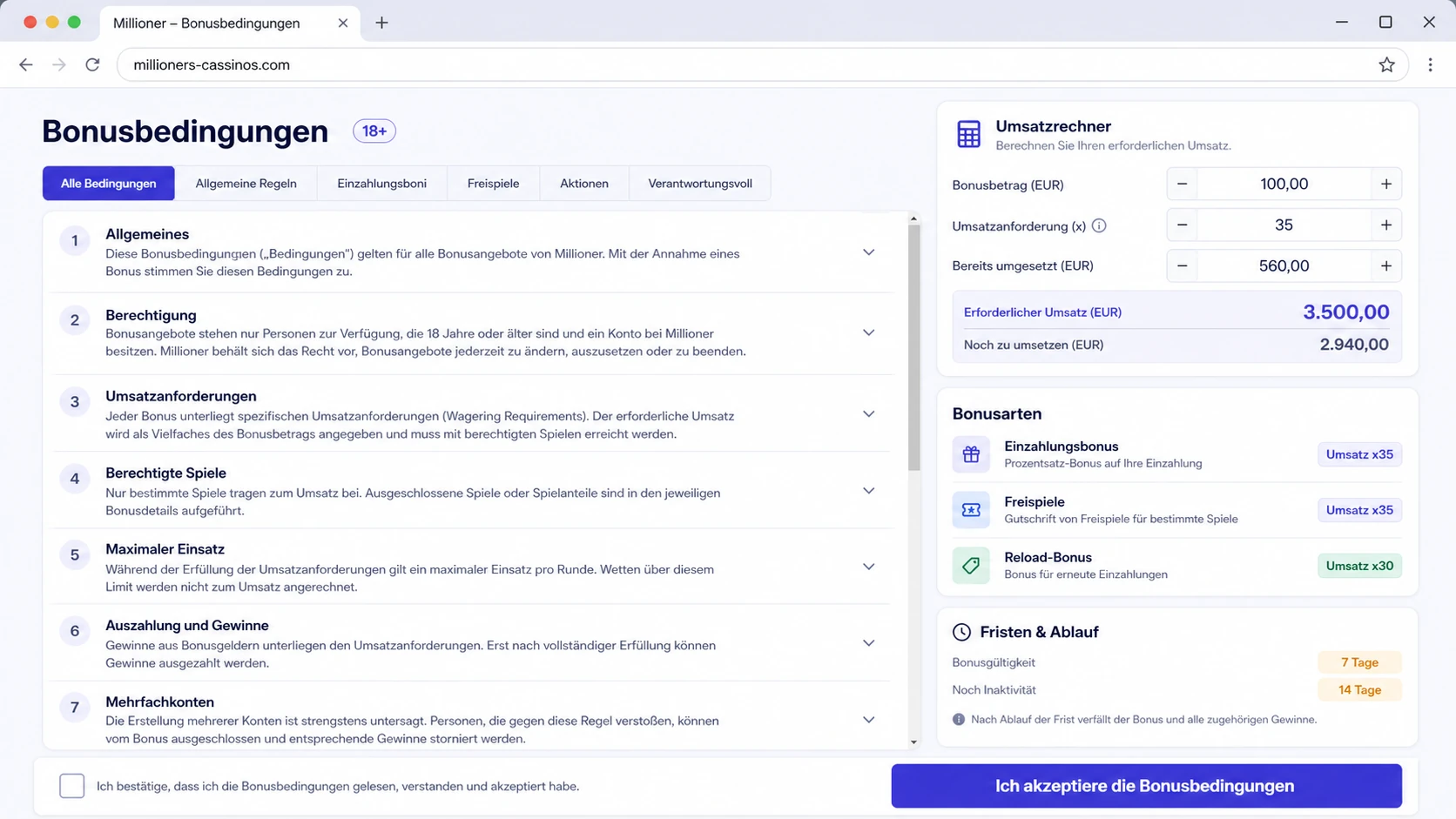Tick the confirmation checkbox for Bonusbedingungen
The width and height of the screenshot is (1456, 819).
tap(72, 786)
